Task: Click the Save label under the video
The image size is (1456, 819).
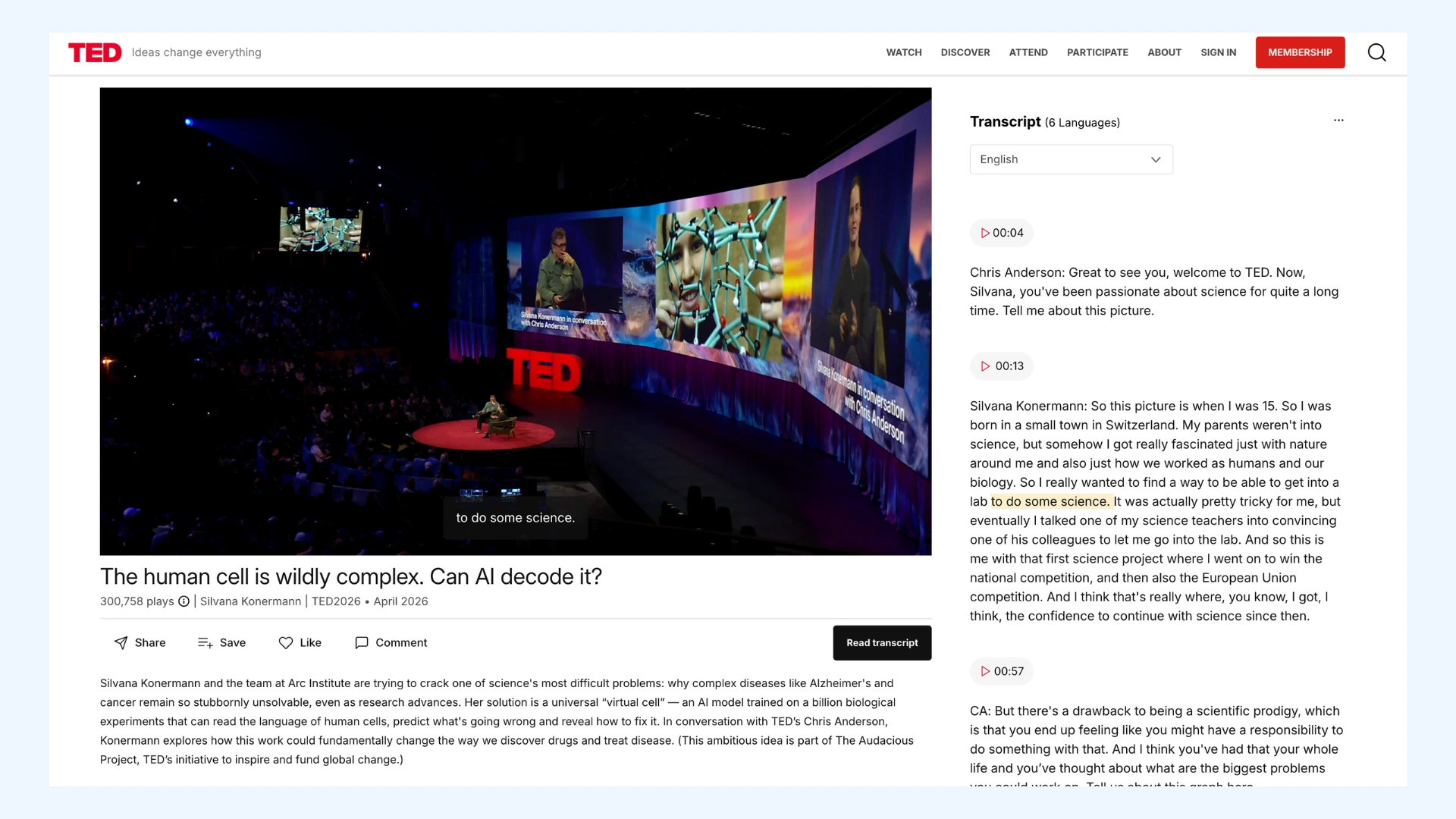Action: pyautogui.click(x=233, y=642)
